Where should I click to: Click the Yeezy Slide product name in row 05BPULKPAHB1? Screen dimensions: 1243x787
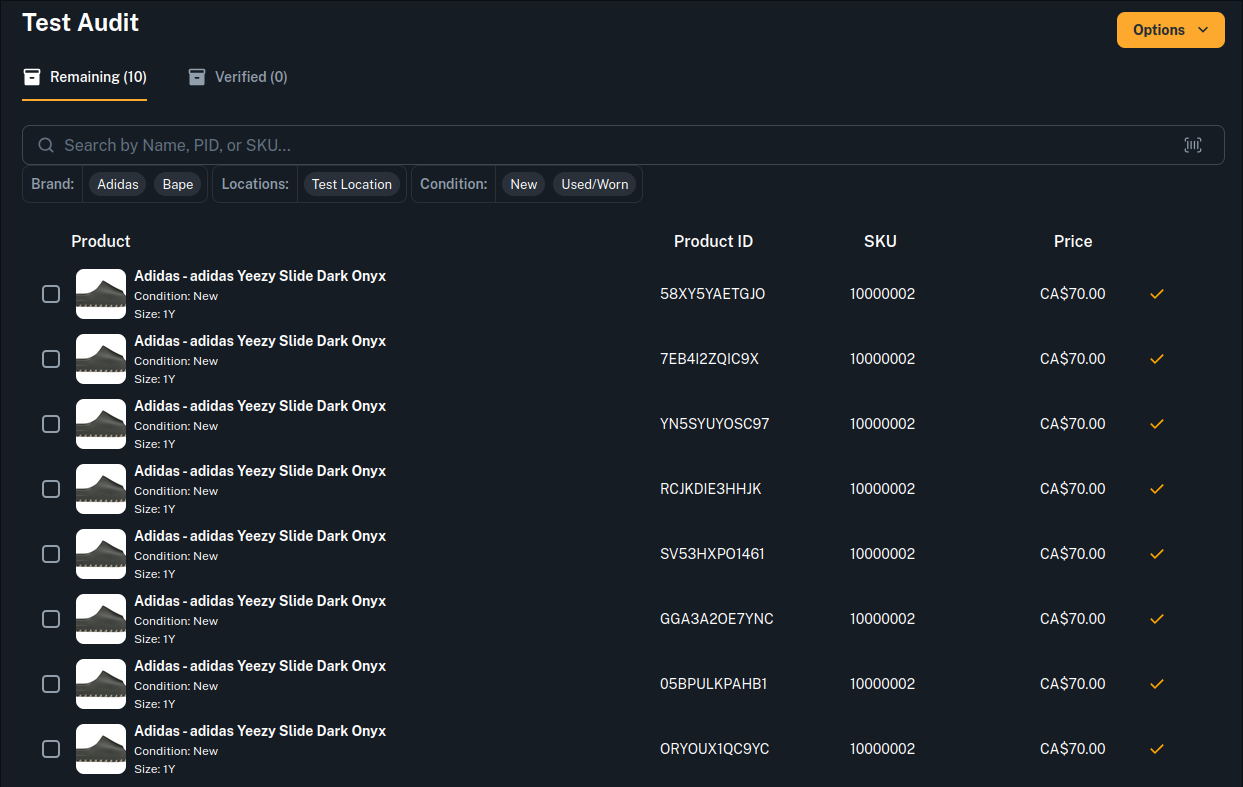(260, 666)
